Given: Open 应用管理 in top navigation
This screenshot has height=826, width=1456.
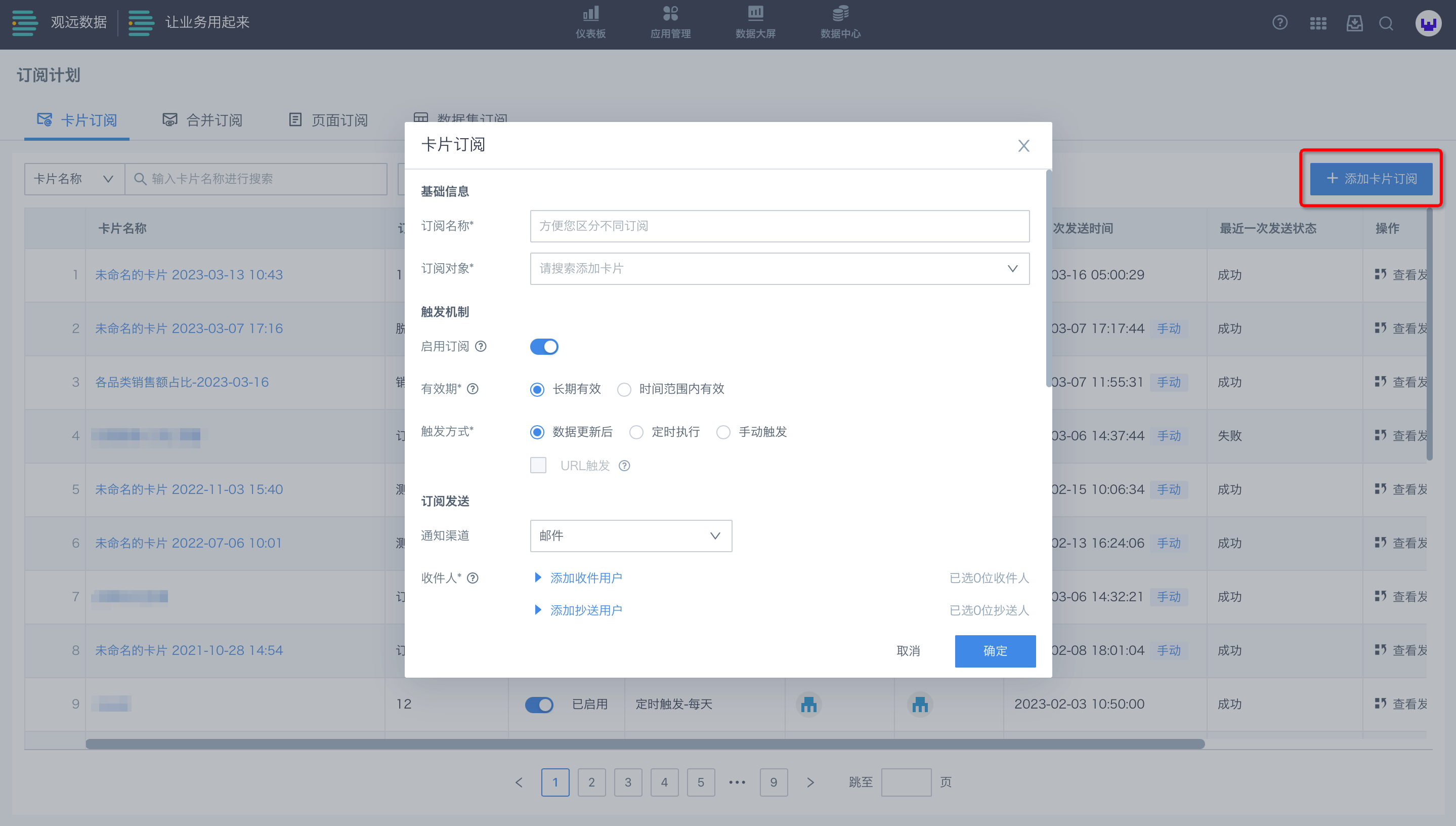Looking at the screenshot, I should [670, 23].
